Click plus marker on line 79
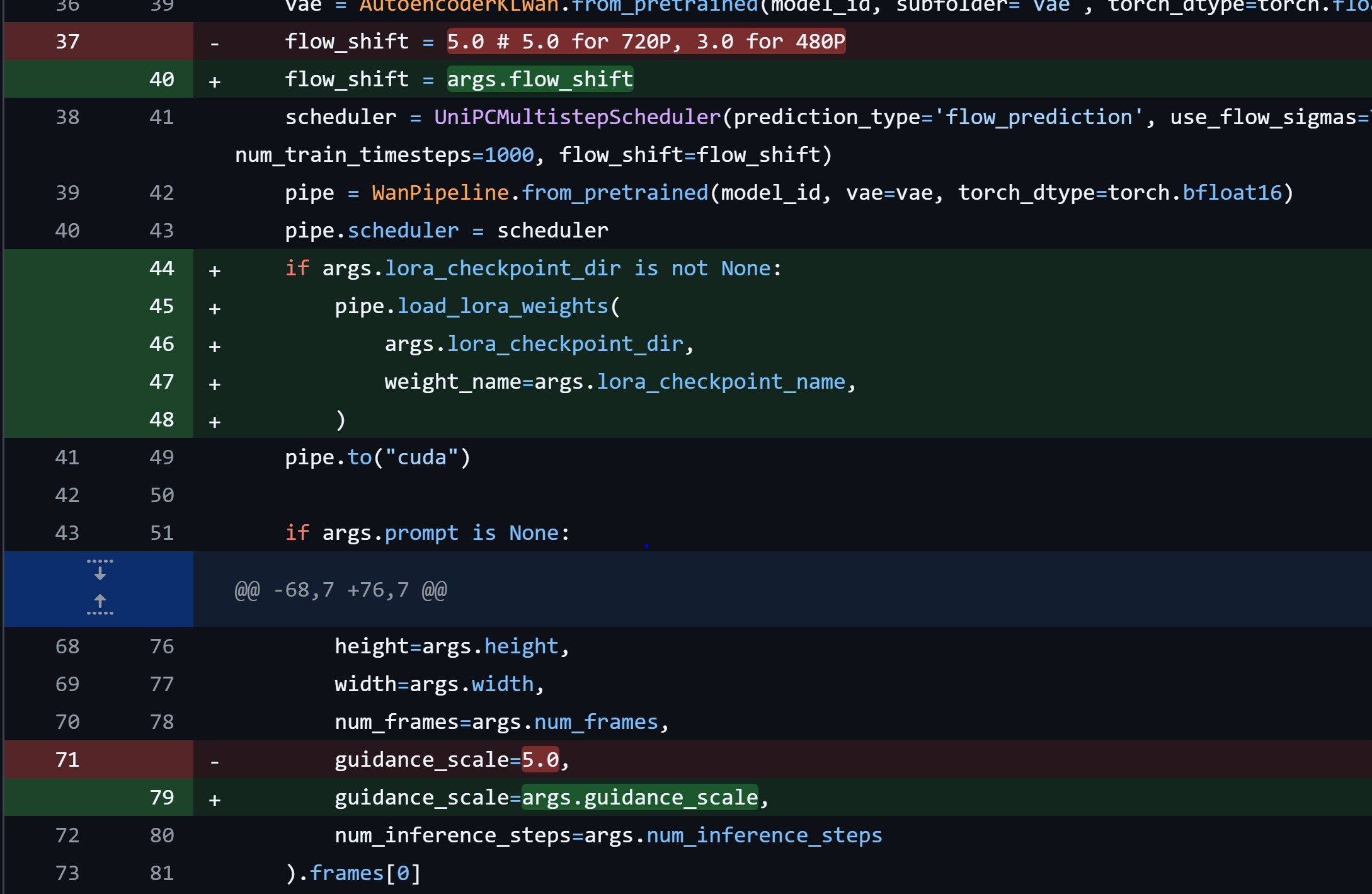Image resolution: width=1372 pixels, height=894 pixels. click(x=215, y=800)
